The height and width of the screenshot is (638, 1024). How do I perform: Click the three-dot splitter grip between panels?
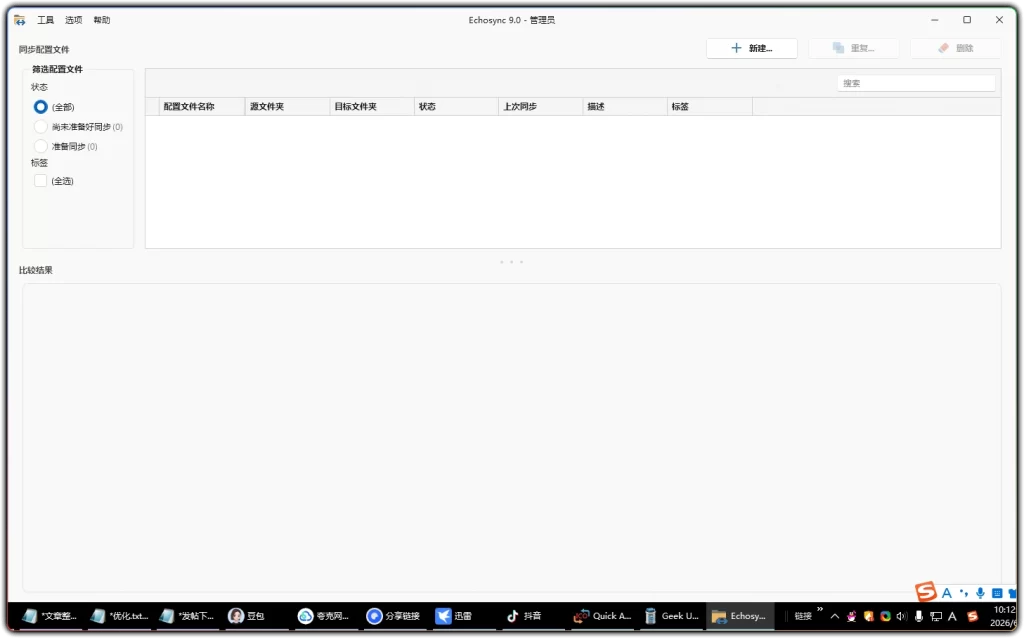(x=511, y=262)
